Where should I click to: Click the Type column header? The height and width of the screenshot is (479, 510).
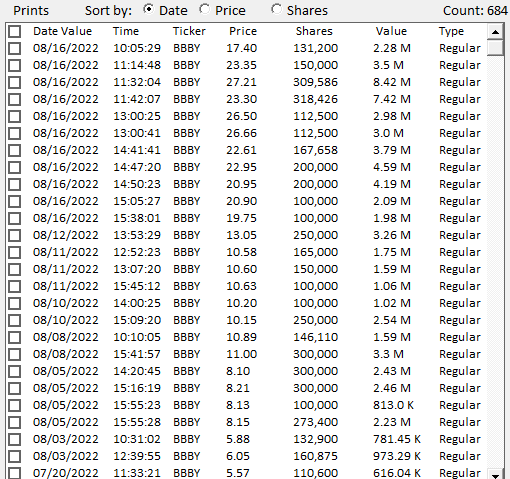451,31
